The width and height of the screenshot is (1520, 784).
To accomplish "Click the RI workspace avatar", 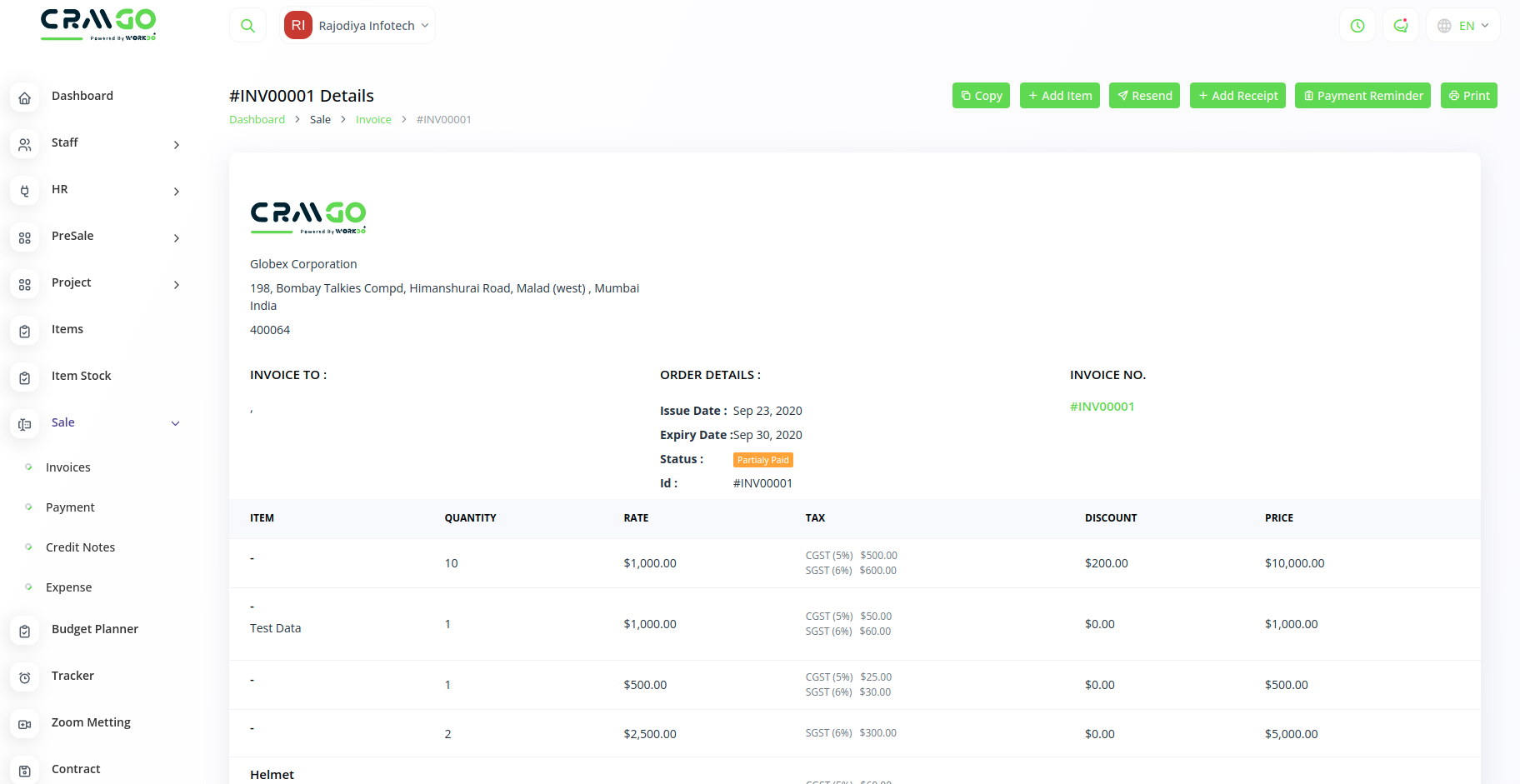I will coord(298,26).
